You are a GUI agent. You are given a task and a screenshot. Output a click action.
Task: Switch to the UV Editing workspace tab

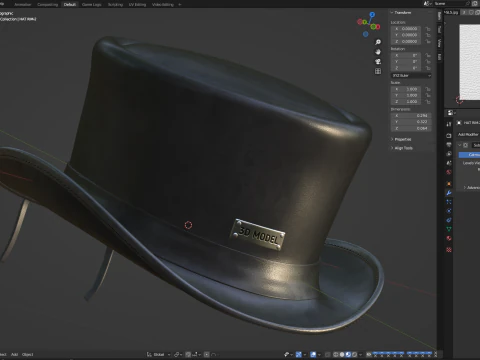click(137, 4)
